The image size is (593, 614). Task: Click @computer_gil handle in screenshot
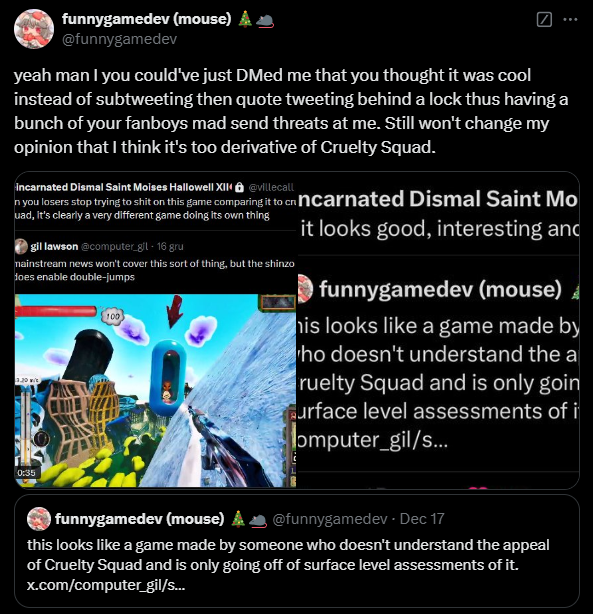pos(114,246)
